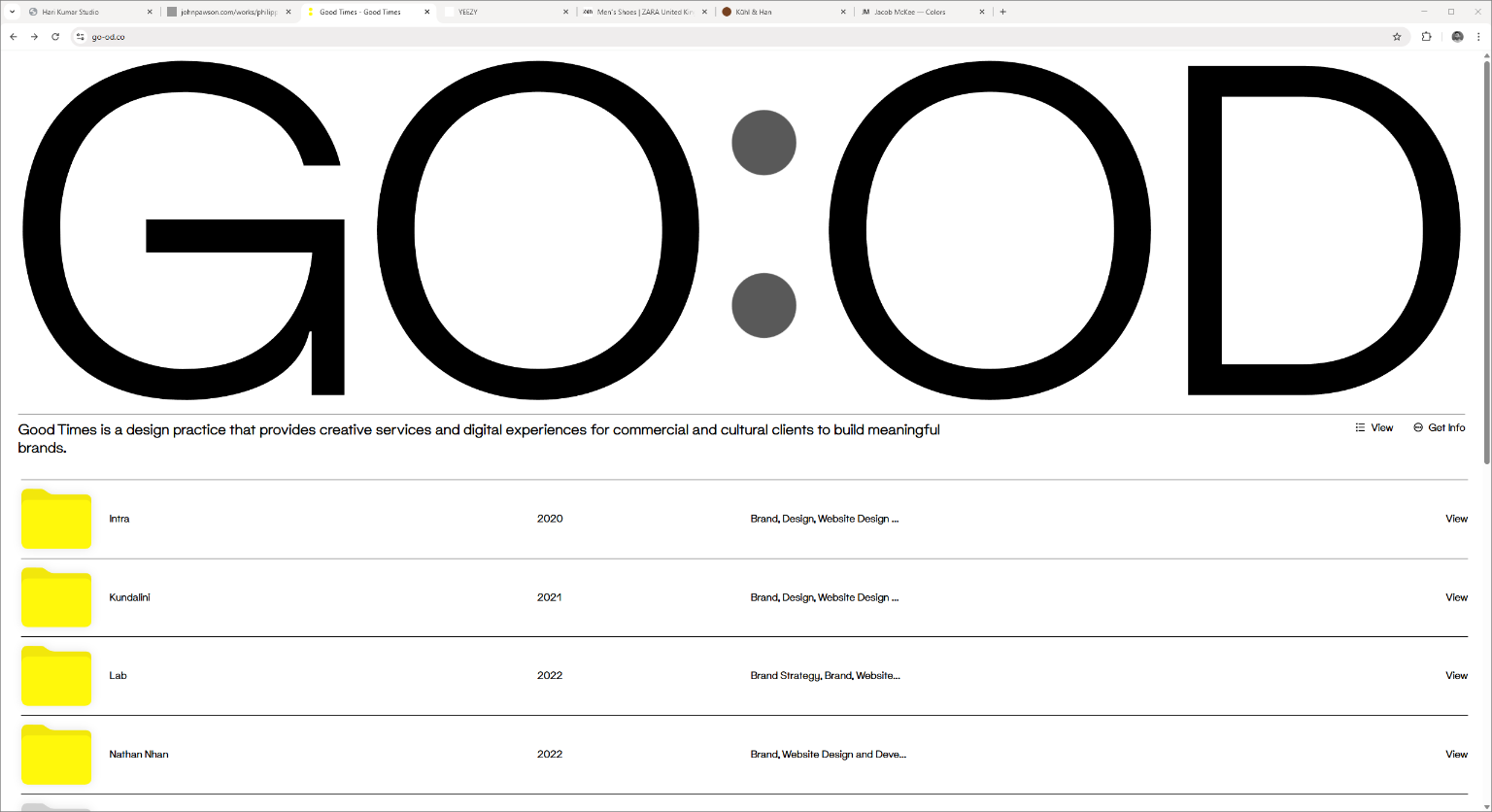Switch to the Hari Kumar Studio tab
The width and height of the screenshot is (1492, 812).
tap(87, 12)
